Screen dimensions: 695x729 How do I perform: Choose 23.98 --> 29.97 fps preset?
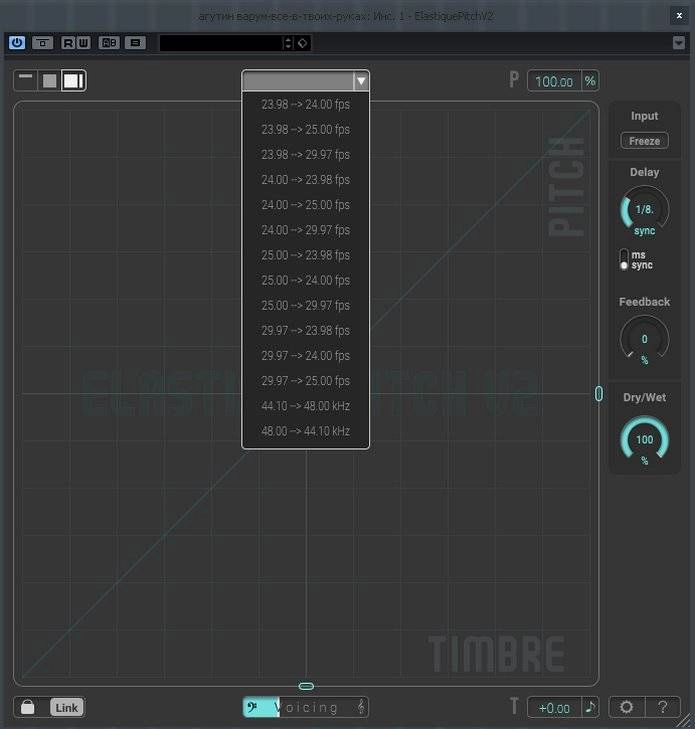point(305,154)
